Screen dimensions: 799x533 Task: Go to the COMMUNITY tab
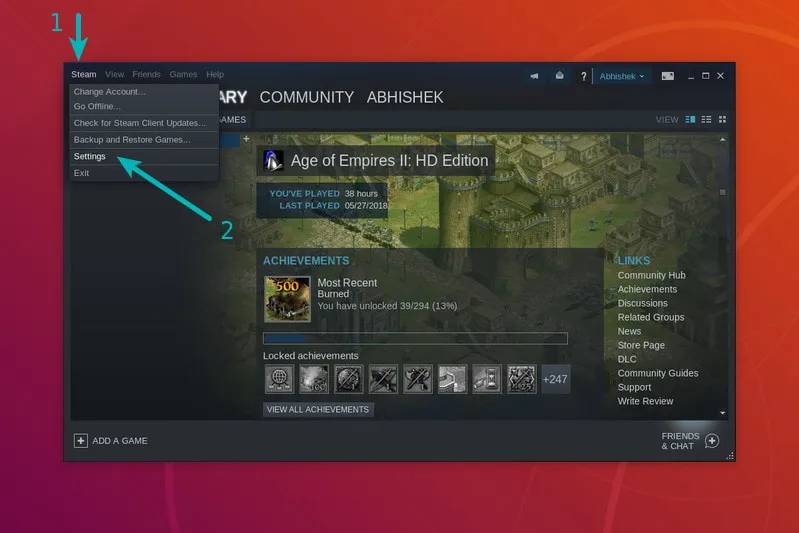coord(307,97)
